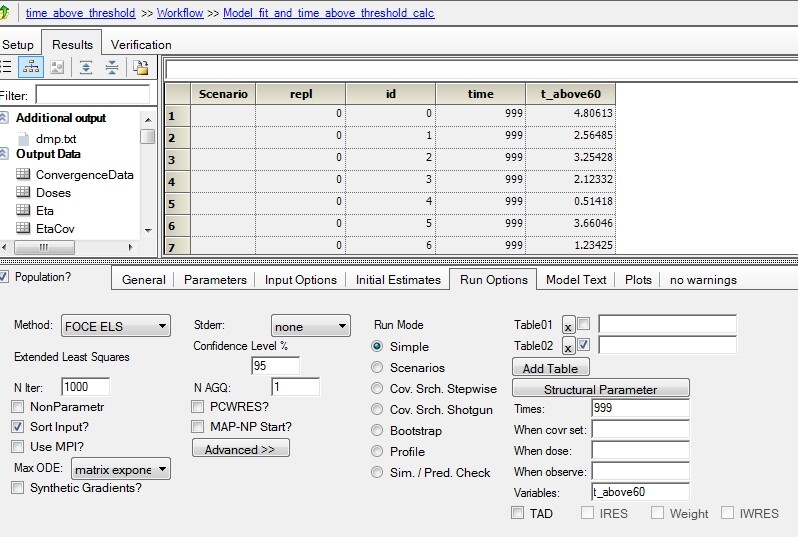Collapse the Additional output group
Screen dimensions: 798x537
(4, 118)
